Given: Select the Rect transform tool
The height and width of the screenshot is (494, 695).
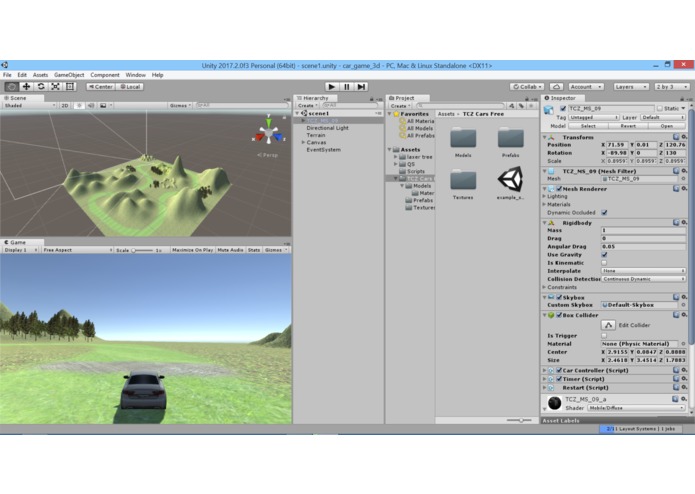Looking at the screenshot, I should pyautogui.click(x=70, y=86).
